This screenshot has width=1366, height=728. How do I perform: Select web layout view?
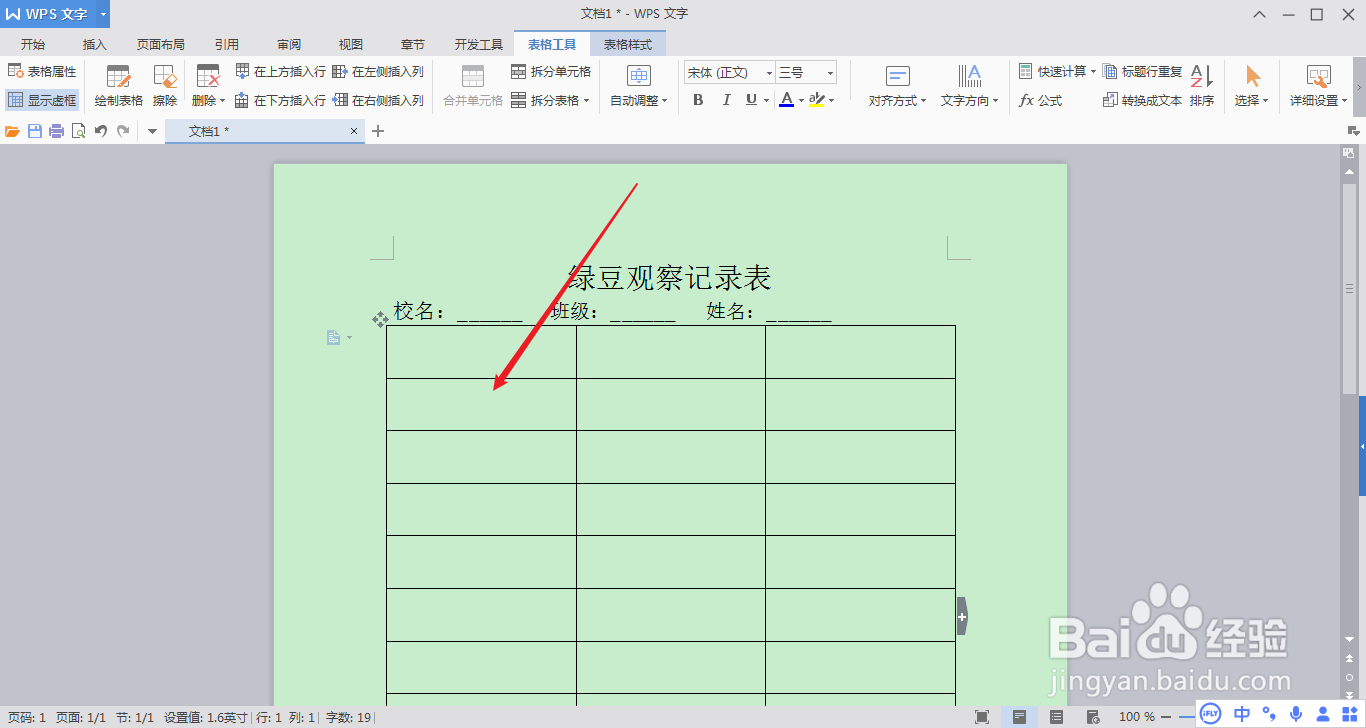[1093, 717]
